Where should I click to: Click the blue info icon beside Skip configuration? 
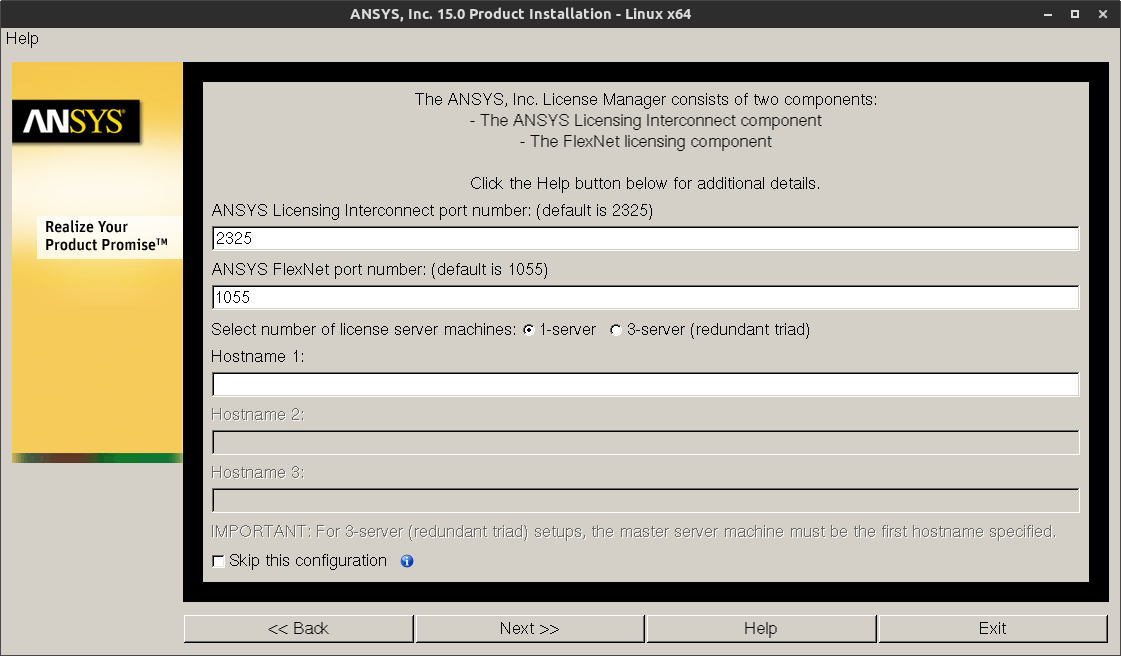407,562
